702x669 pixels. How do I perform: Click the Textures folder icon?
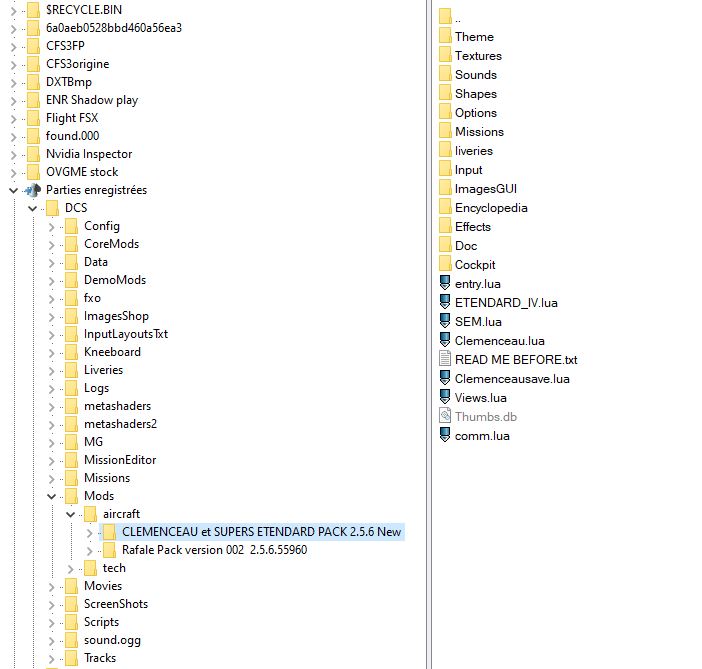[x=445, y=56]
